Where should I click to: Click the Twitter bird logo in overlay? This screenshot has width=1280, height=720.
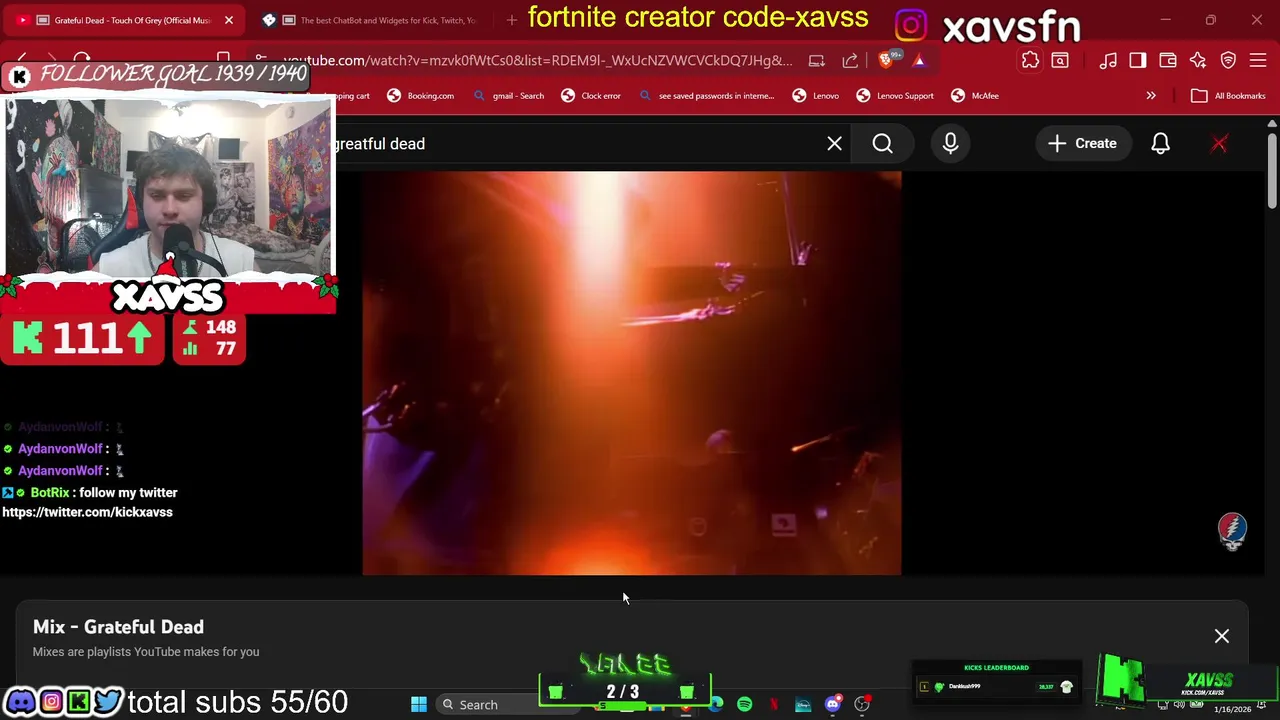pyautogui.click(x=107, y=702)
